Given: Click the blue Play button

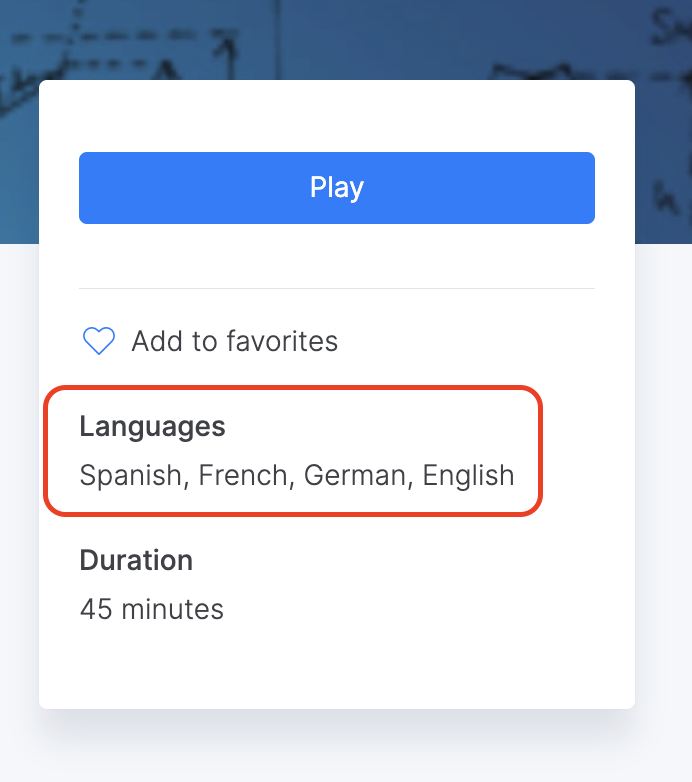Looking at the screenshot, I should point(337,188).
